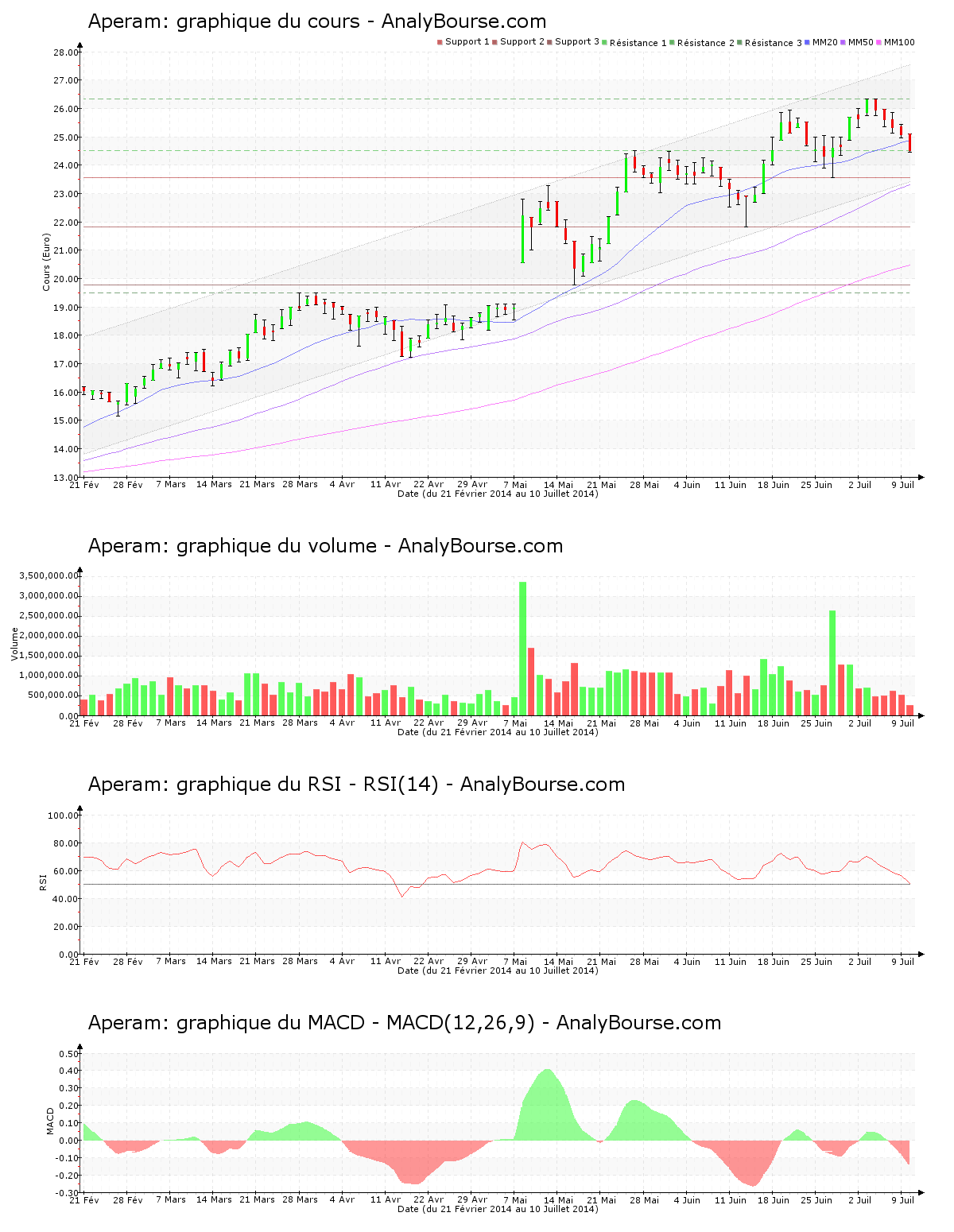The width and height of the screenshot is (954, 1232).
Task: Click the Support 2 legend color square
Action: [494, 42]
